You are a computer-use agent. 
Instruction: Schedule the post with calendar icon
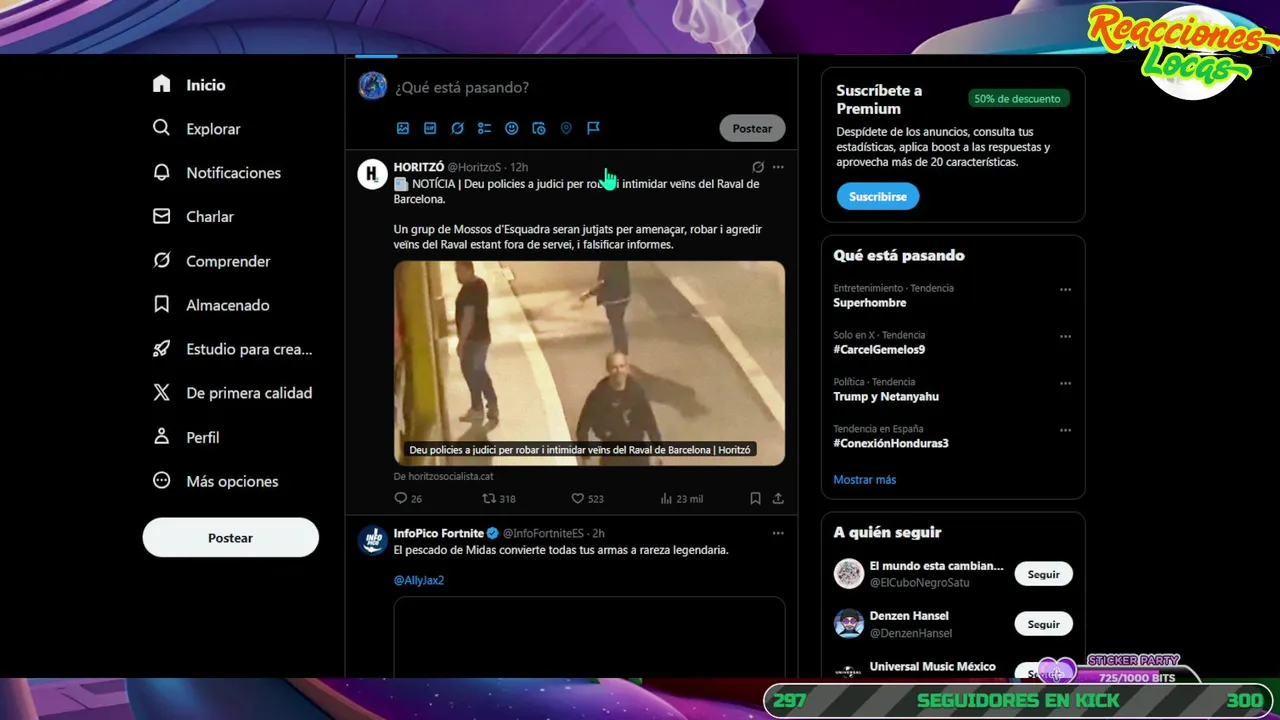(539, 128)
